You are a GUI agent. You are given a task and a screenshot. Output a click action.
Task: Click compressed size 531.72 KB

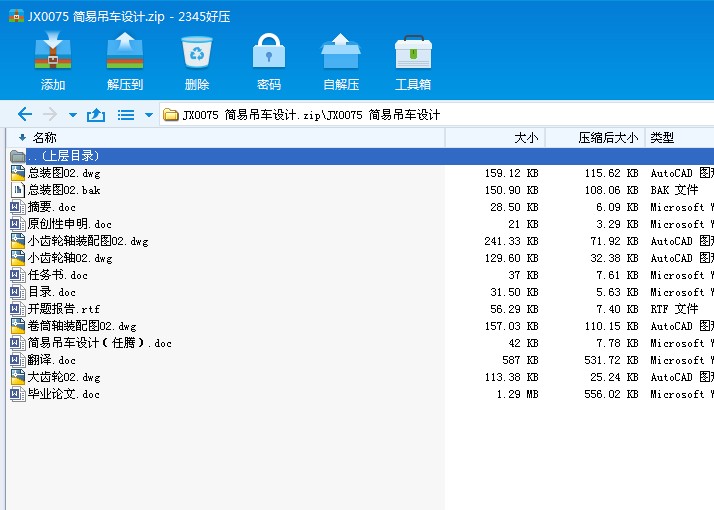(611, 360)
